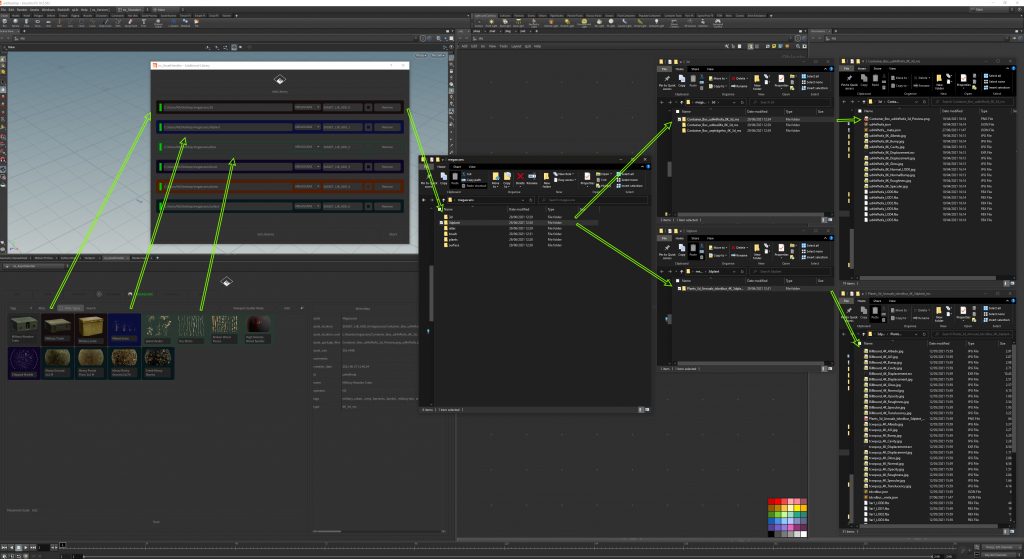Screen dimensions: 1024x559
Task: Click Copy icon in 3d Explorer ribbon
Action: point(680,79)
